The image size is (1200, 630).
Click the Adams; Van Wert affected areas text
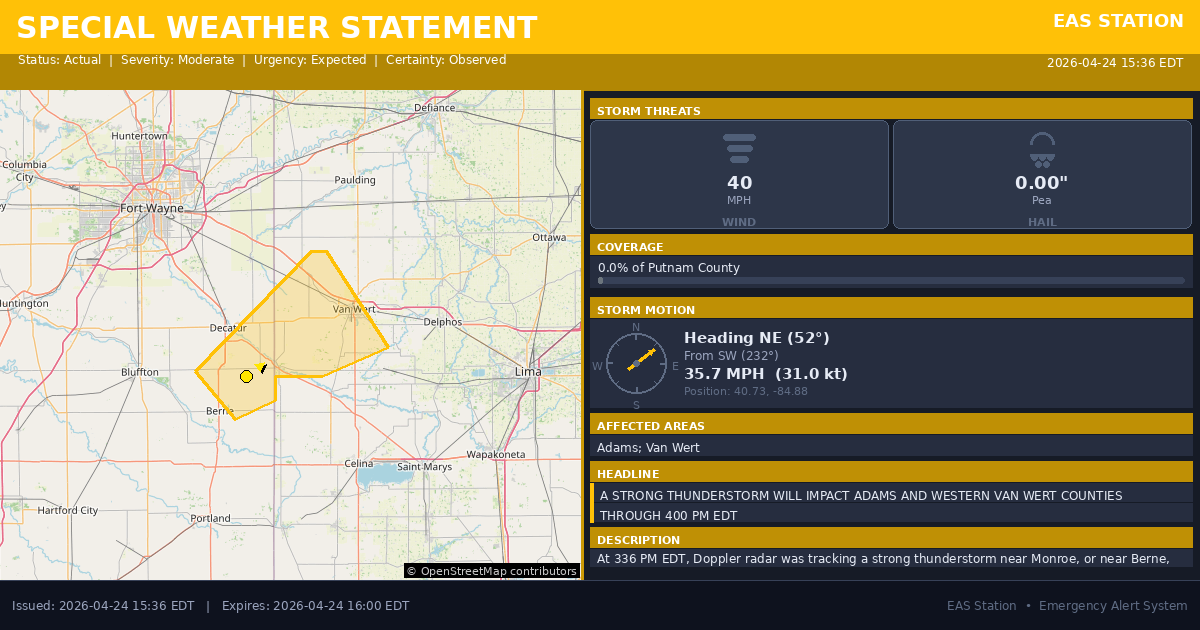click(648, 448)
